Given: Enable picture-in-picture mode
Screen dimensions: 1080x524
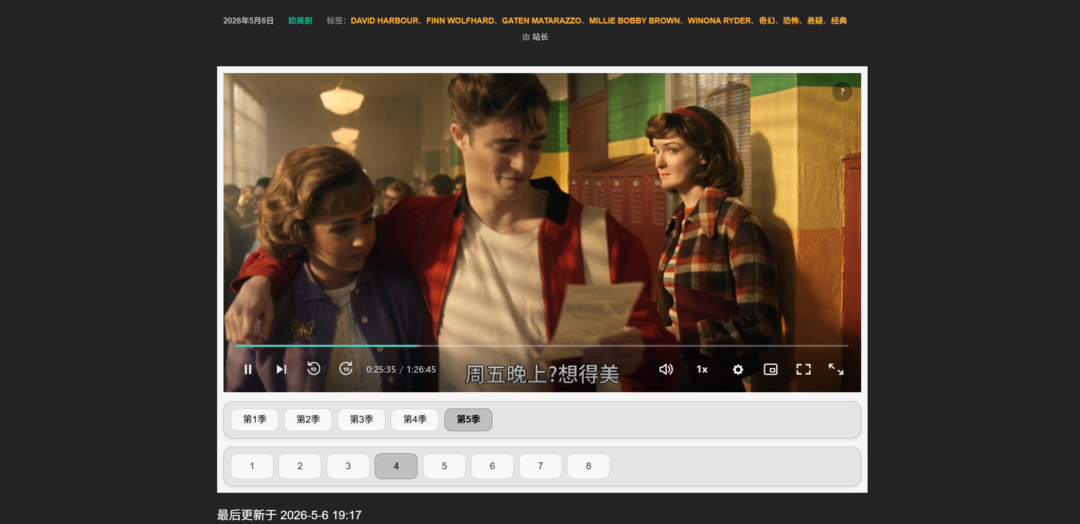Looking at the screenshot, I should (771, 369).
